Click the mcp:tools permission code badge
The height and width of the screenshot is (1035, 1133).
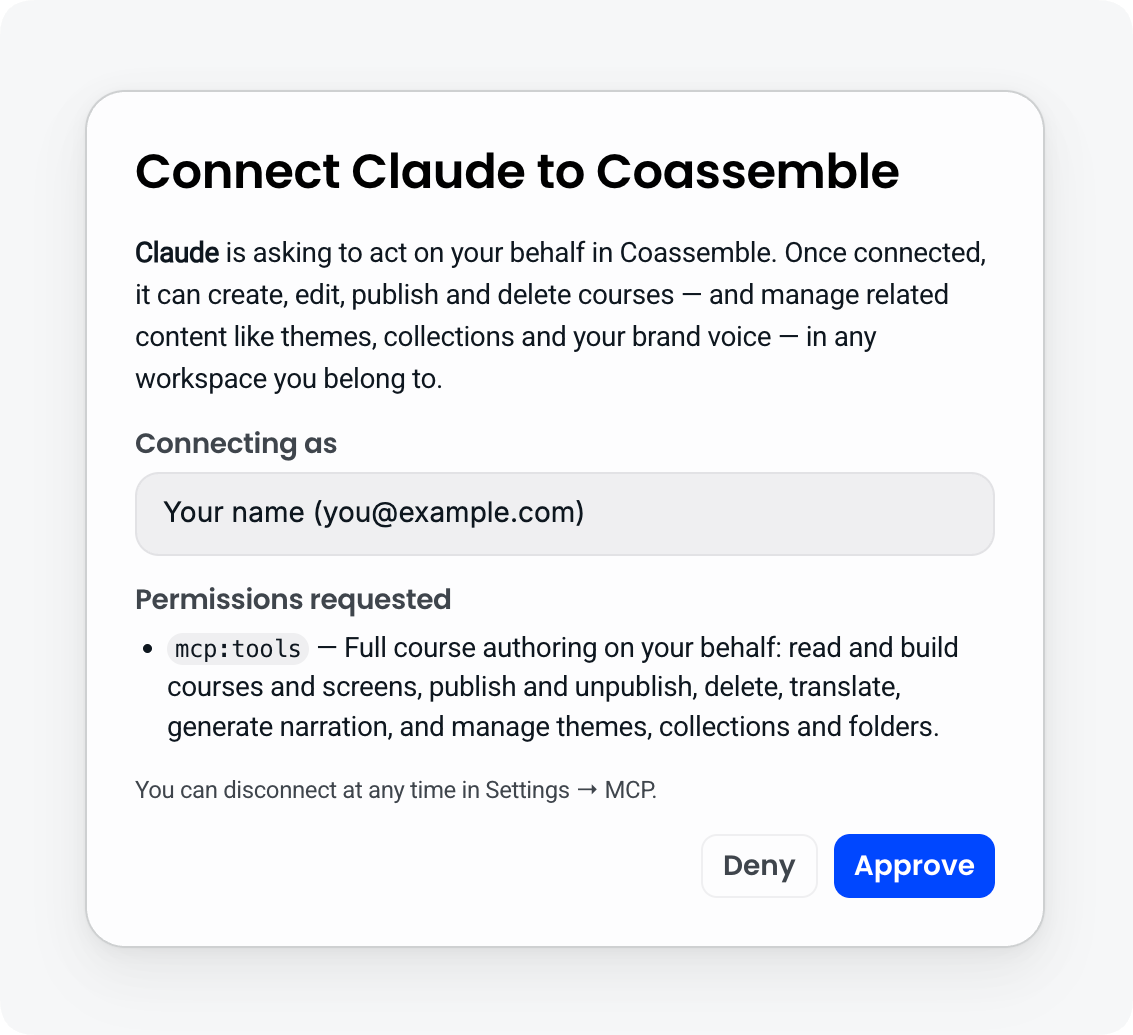pyautogui.click(x=238, y=648)
